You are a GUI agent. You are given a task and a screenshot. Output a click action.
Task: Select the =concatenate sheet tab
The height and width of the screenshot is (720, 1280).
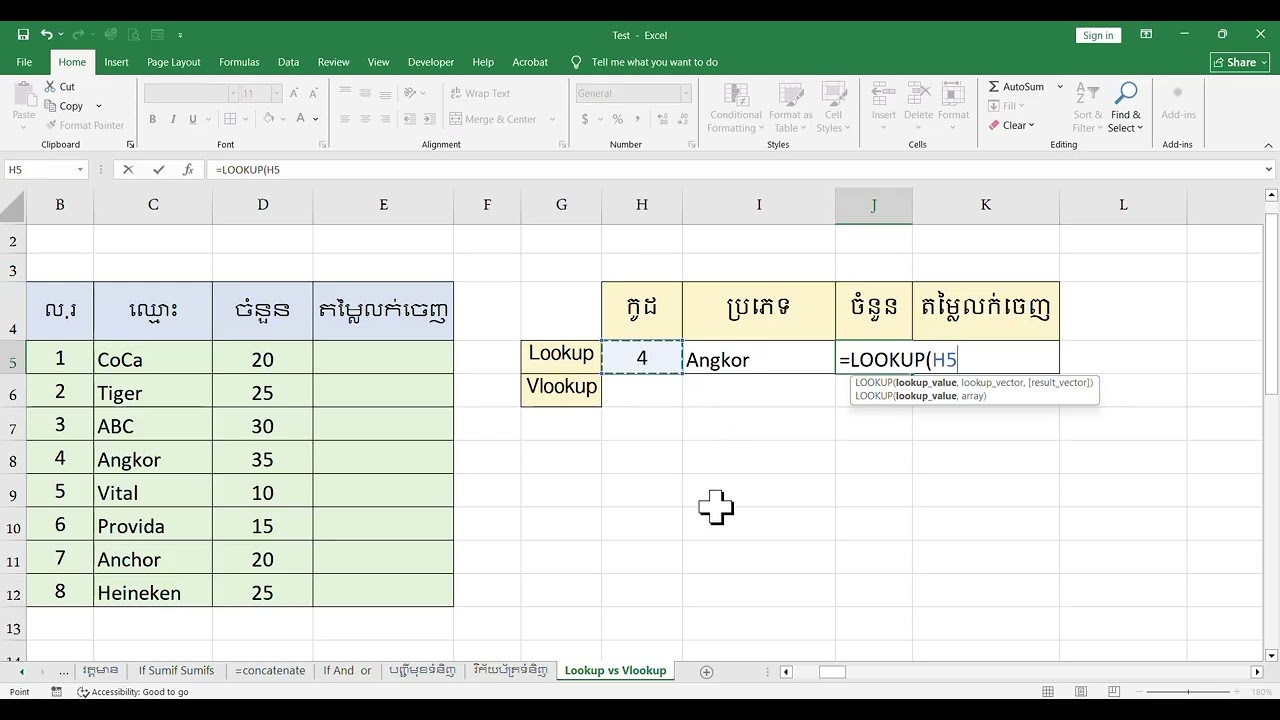(270, 671)
